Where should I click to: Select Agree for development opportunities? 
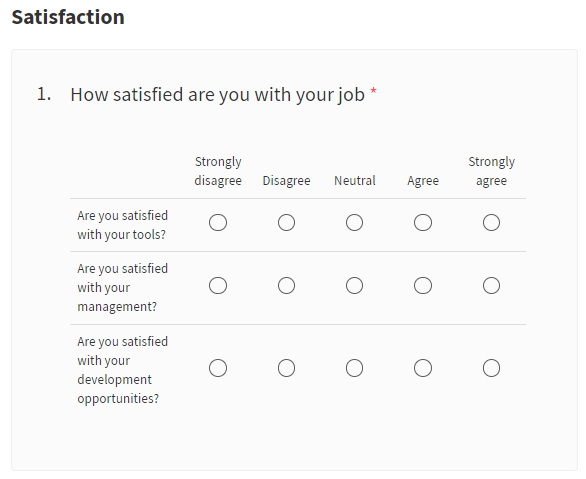point(423,368)
